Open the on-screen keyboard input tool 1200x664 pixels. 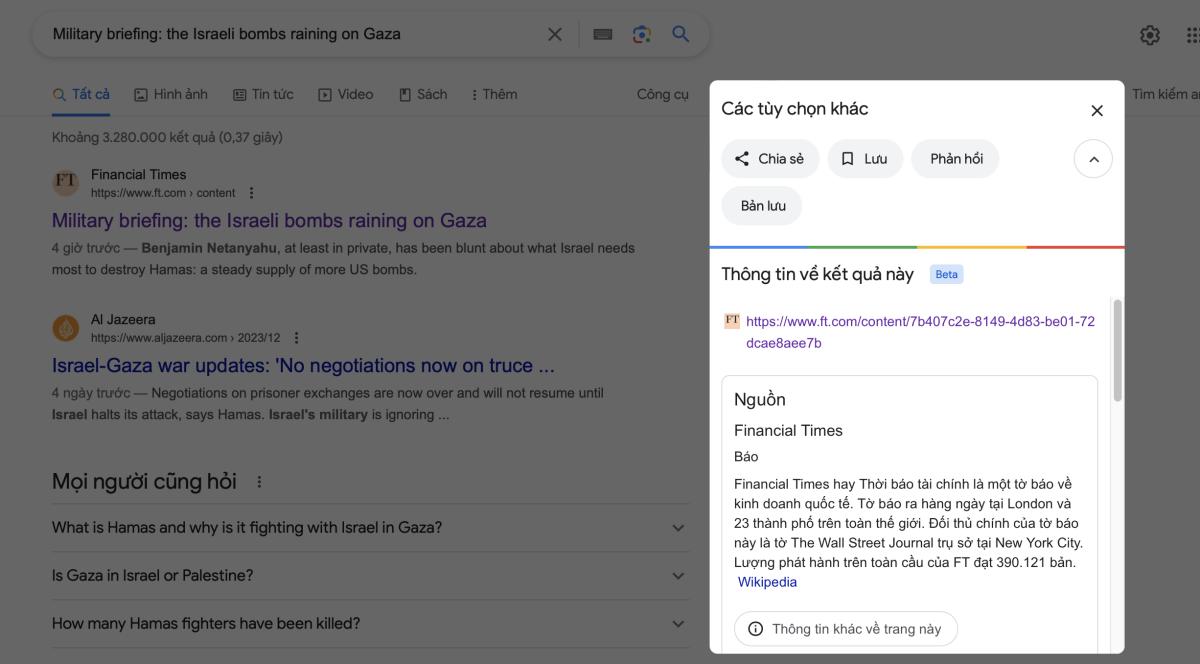click(602, 34)
